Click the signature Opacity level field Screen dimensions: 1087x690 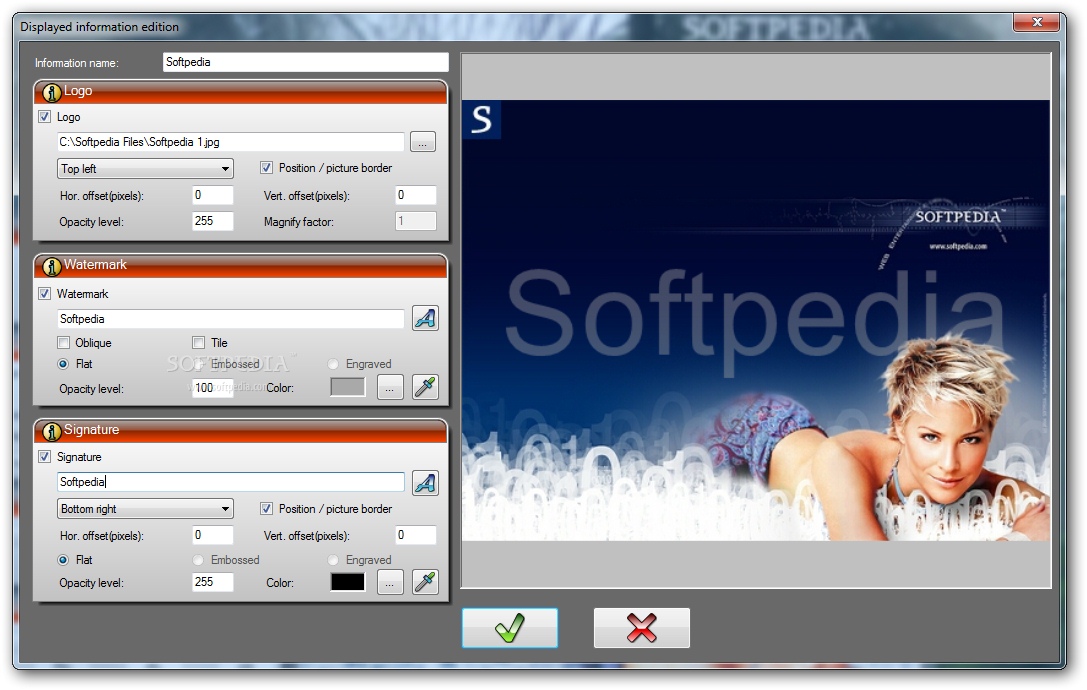[213, 582]
